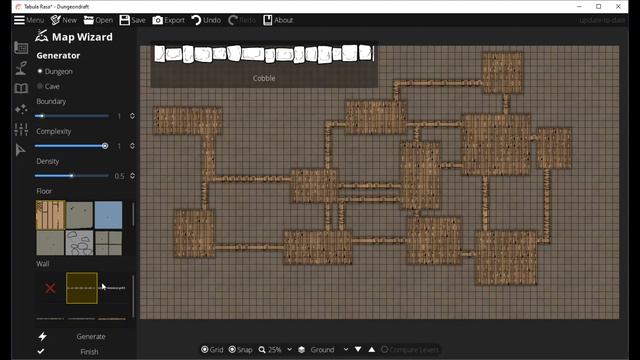Open the Objects book icon

[x=21, y=88]
